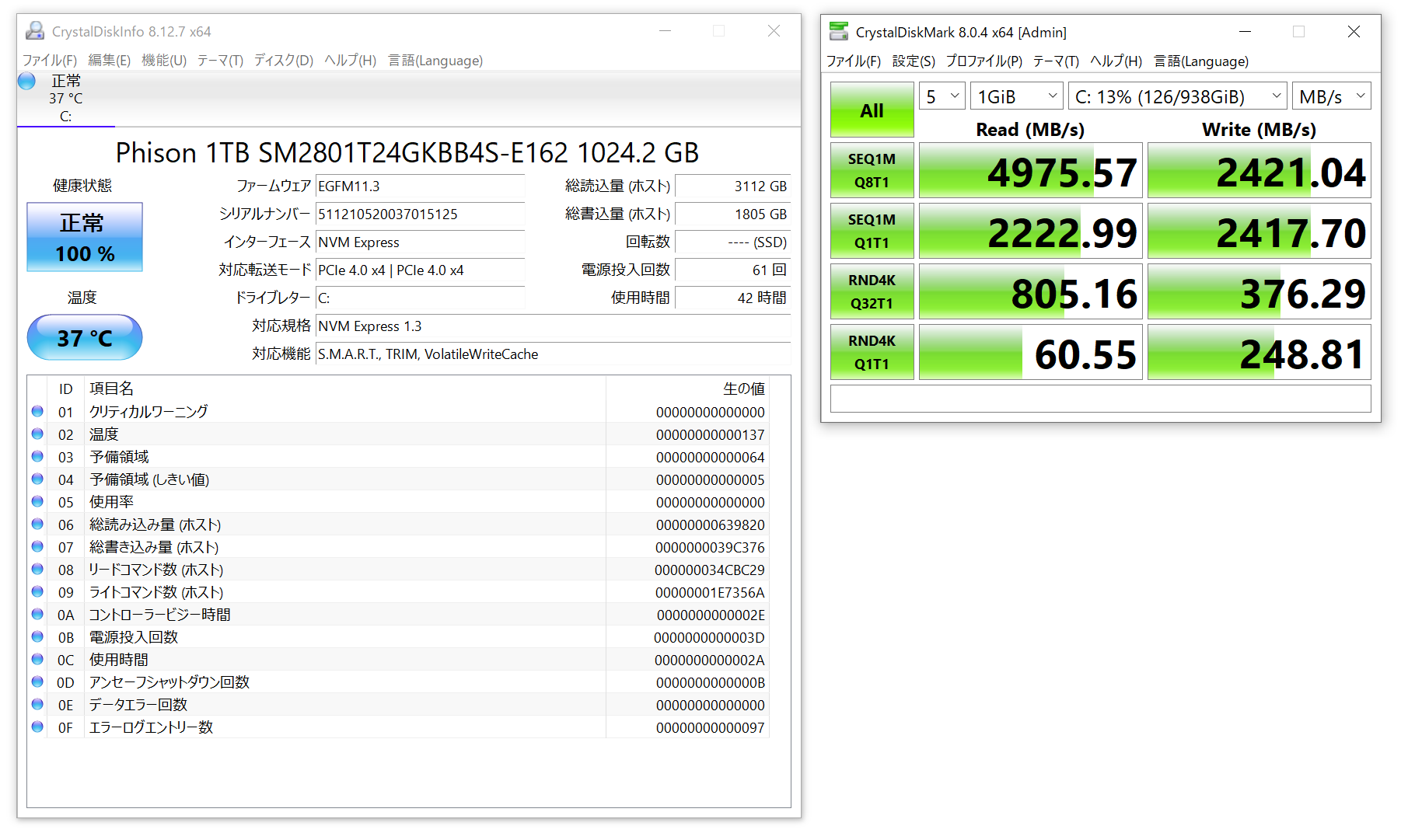Click status orb for ID 0B 電源投入回数 row

(37, 636)
